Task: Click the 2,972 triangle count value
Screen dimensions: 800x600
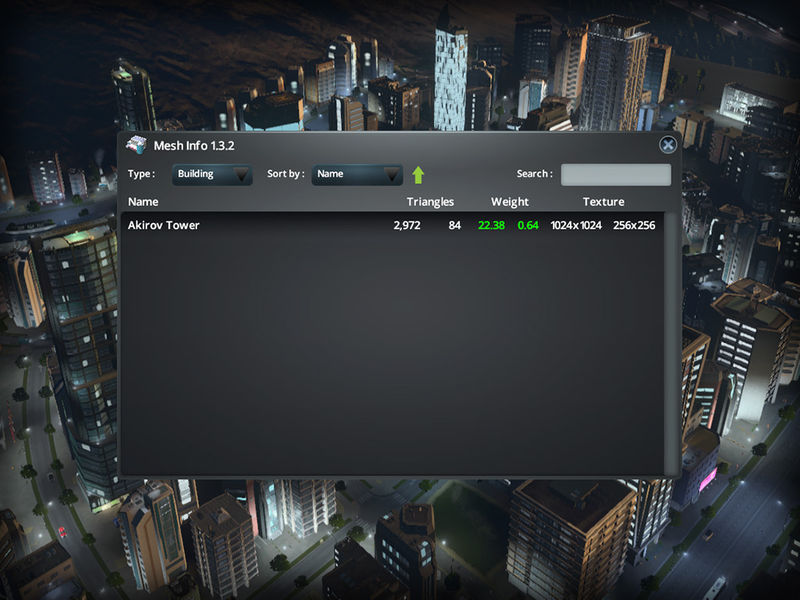Action: pos(407,226)
